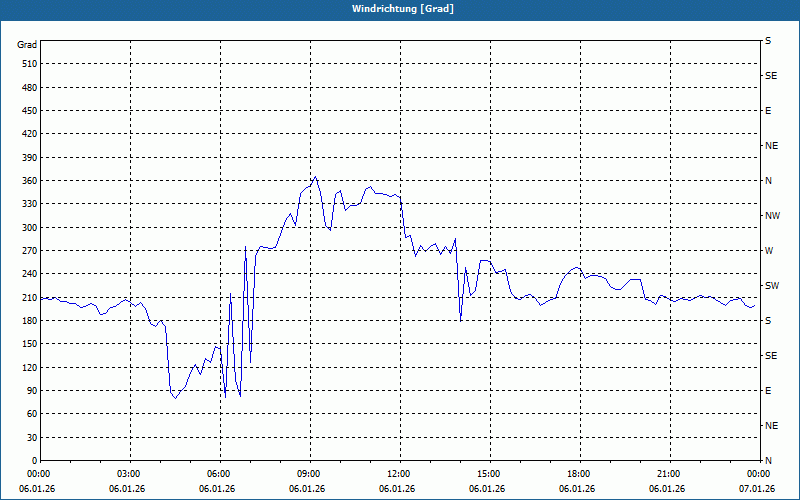Click the W compass label at the 270 level
Screen dimensions: 800x500
point(769,251)
